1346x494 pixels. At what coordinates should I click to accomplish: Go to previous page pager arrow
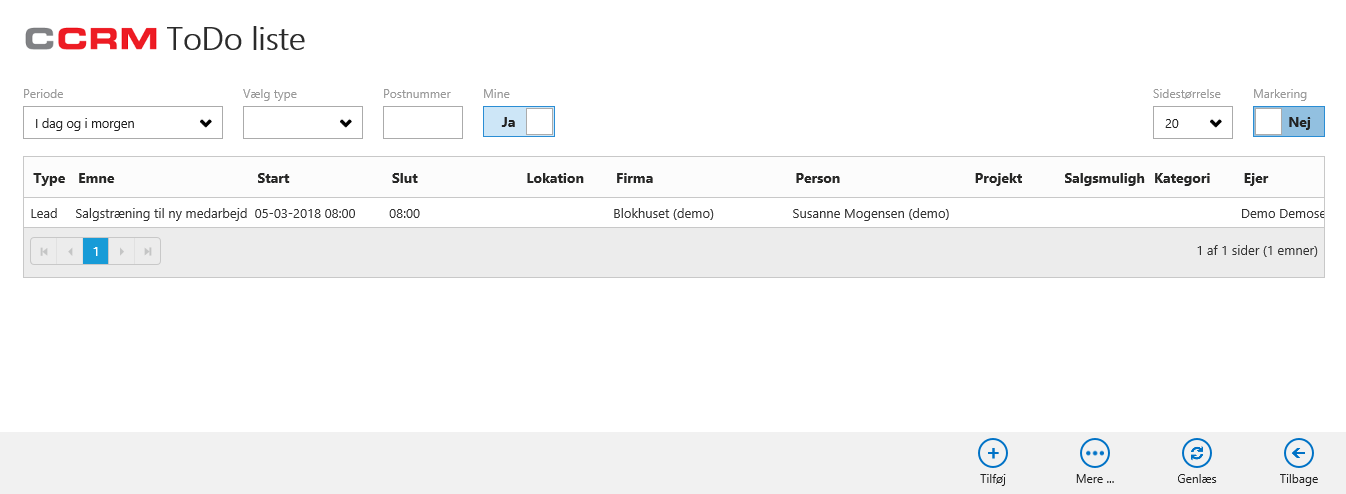pos(70,251)
